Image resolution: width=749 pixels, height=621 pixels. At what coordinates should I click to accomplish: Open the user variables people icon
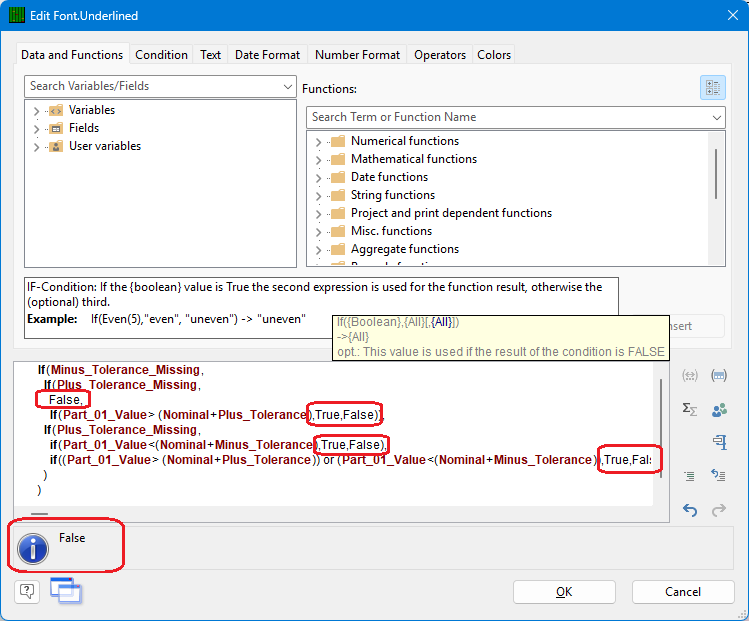pyautogui.click(x=719, y=409)
